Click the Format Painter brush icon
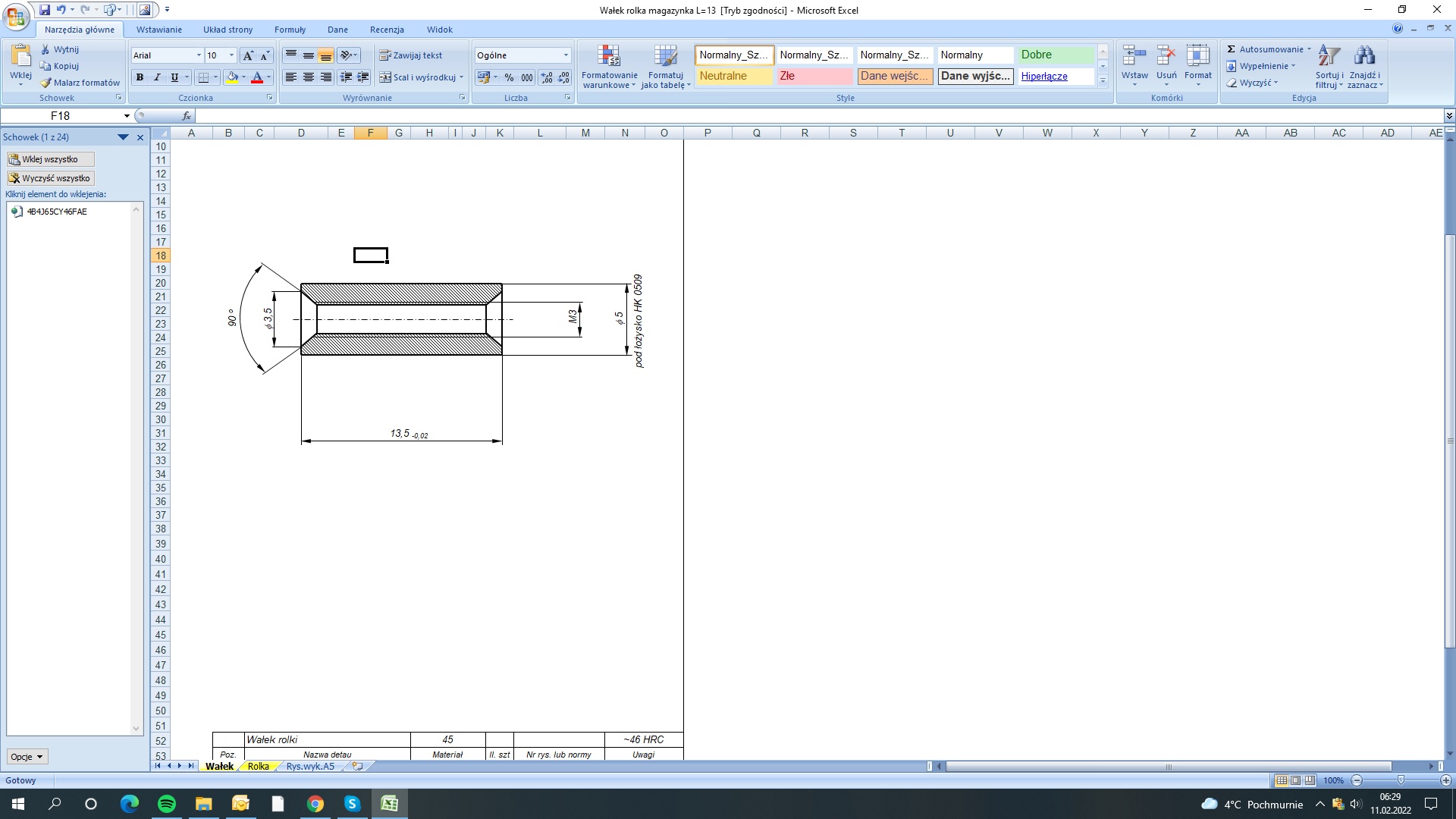The width and height of the screenshot is (1456, 819). coord(46,83)
